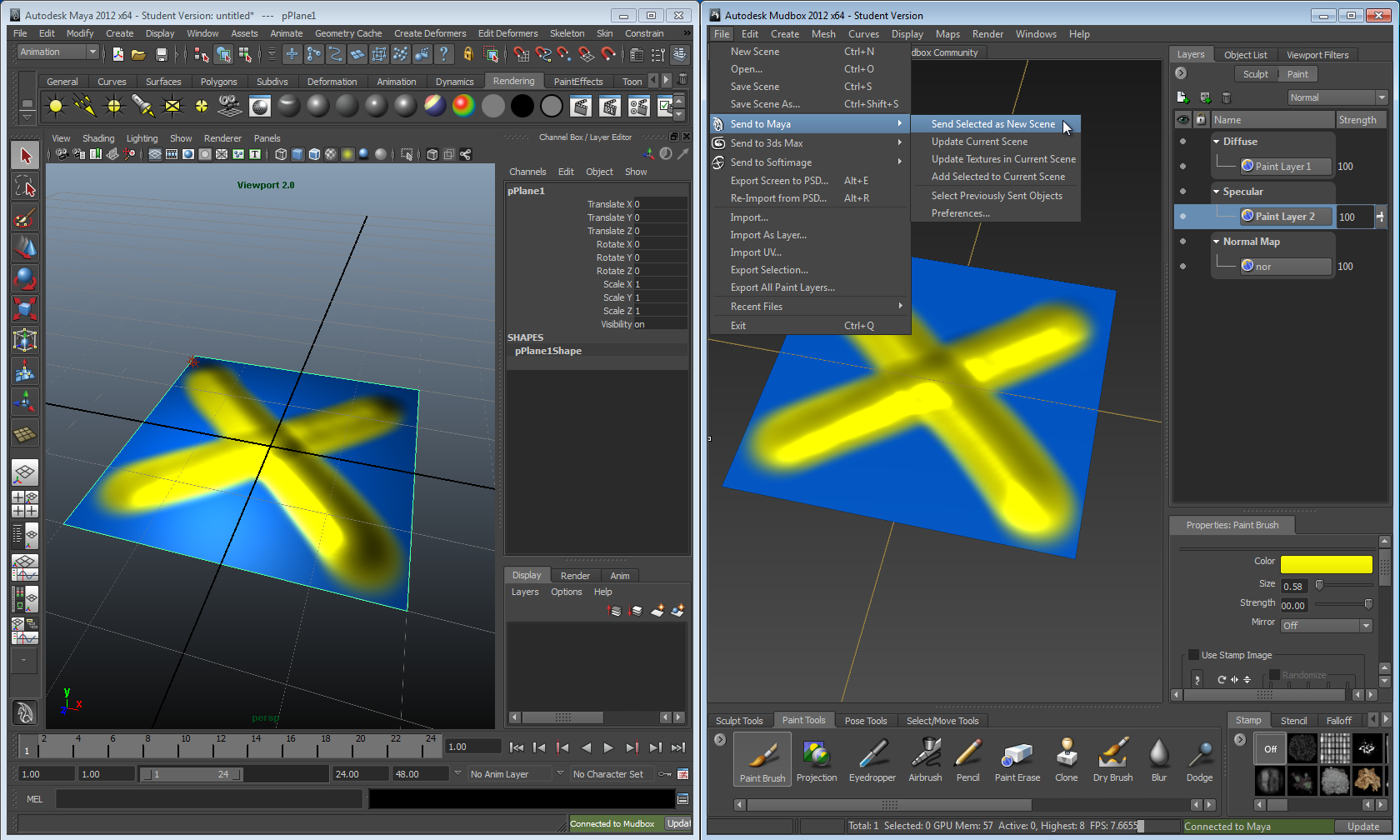Open the Mirror dropdown in brush properties
The width and height of the screenshot is (1400, 840).
pyautogui.click(x=1326, y=626)
